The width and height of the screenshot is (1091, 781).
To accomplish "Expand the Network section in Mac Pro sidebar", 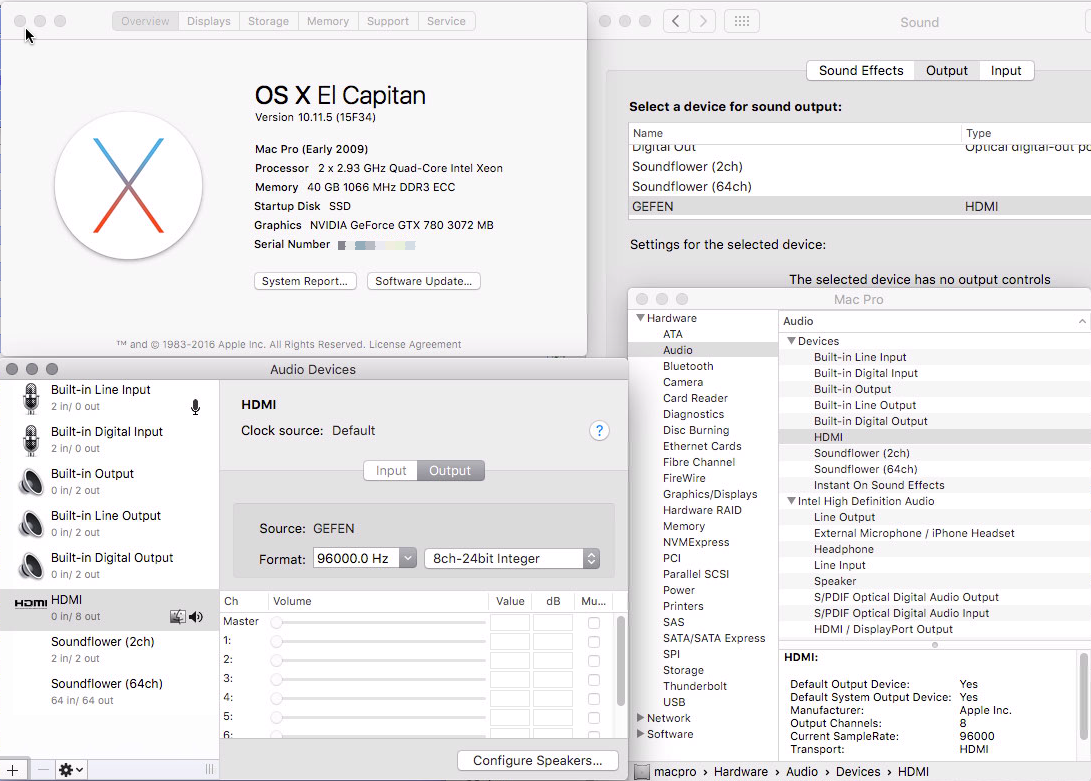I will 640,718.
